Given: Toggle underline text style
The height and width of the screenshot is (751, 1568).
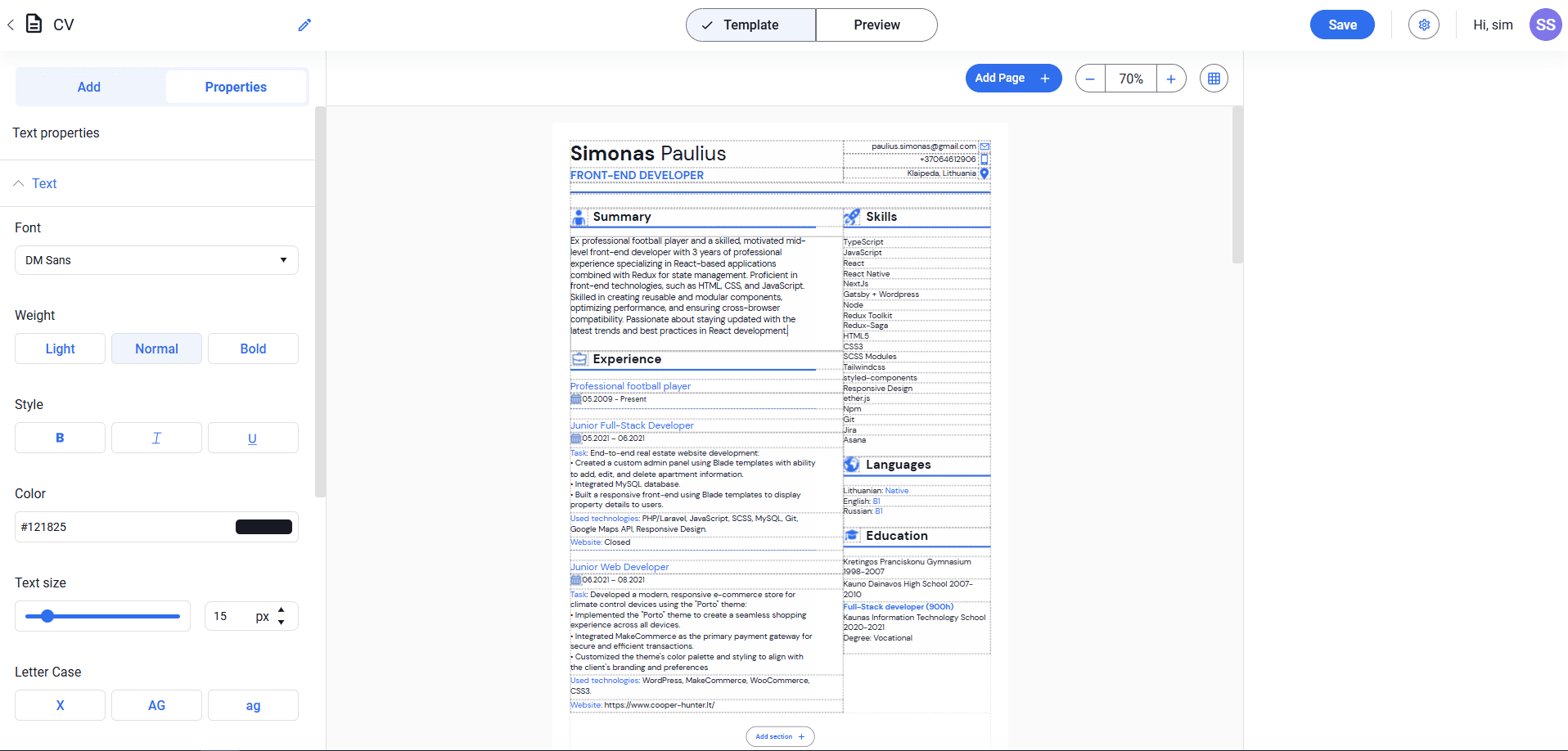Looking at the screenshot, I should coord(252,438).
